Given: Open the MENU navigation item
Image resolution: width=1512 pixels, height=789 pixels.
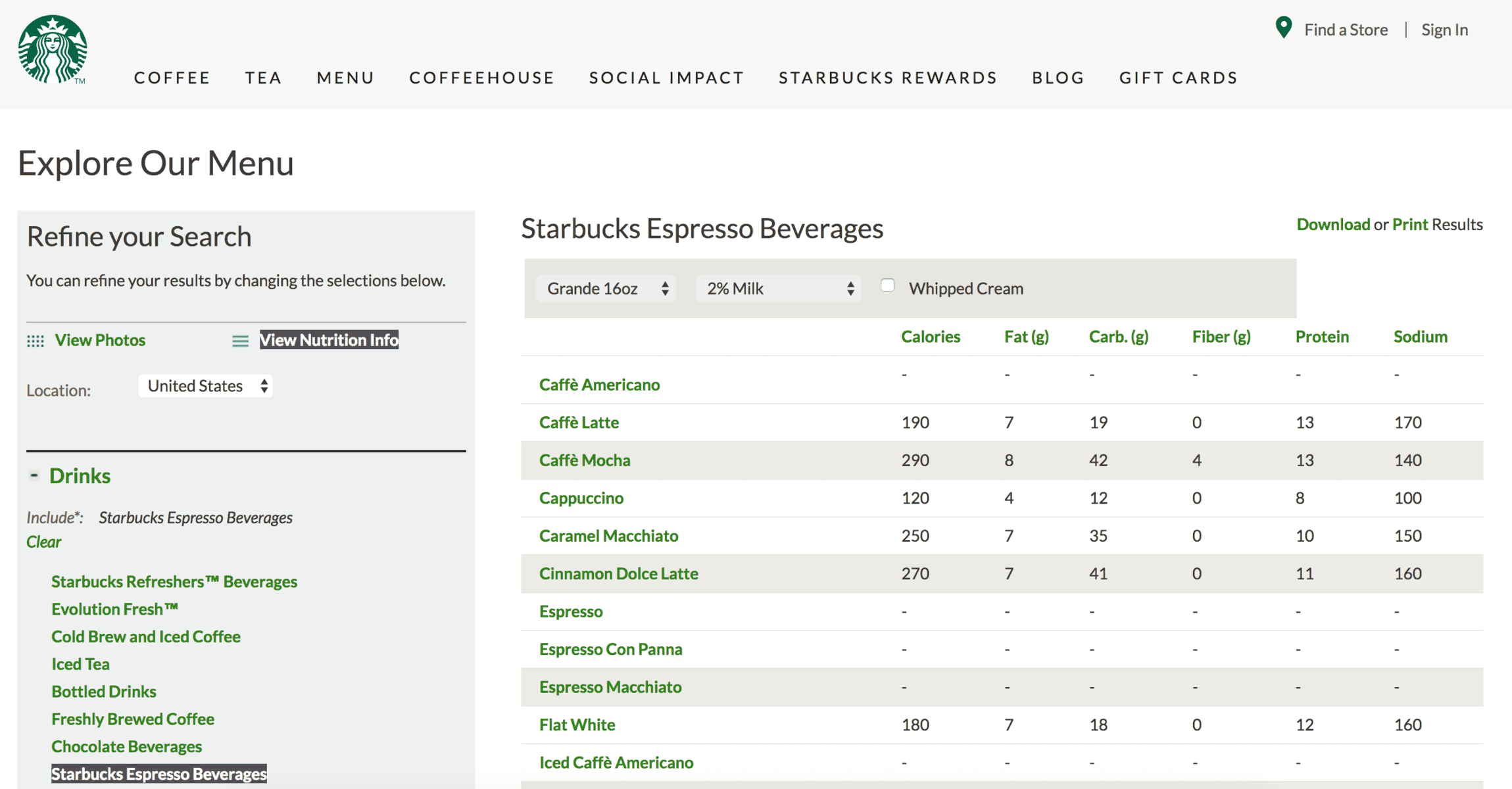Looking at the screenshot, I should (x=346, y=78).
